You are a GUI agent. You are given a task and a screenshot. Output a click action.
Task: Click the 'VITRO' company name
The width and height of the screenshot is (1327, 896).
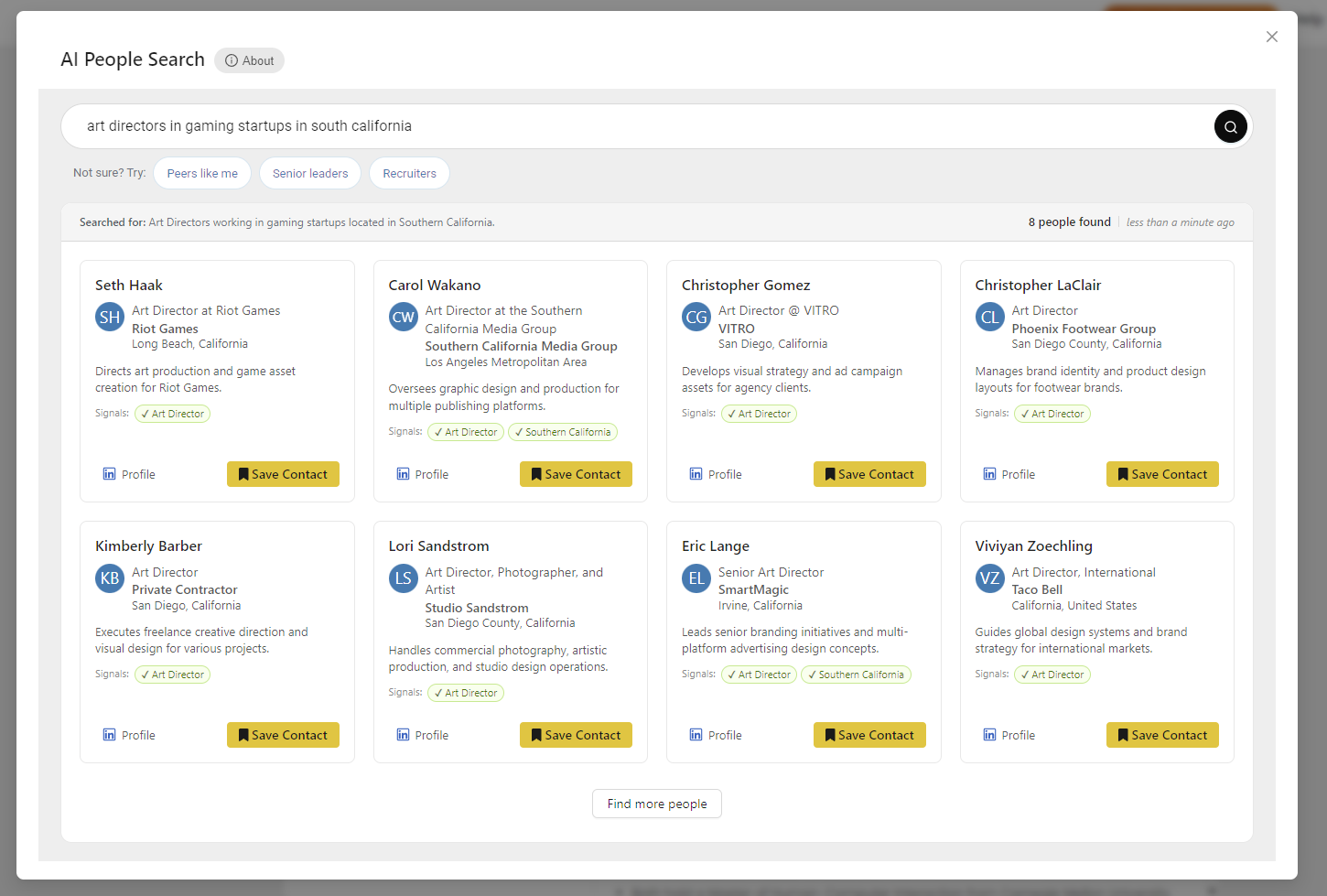(737, 329)
